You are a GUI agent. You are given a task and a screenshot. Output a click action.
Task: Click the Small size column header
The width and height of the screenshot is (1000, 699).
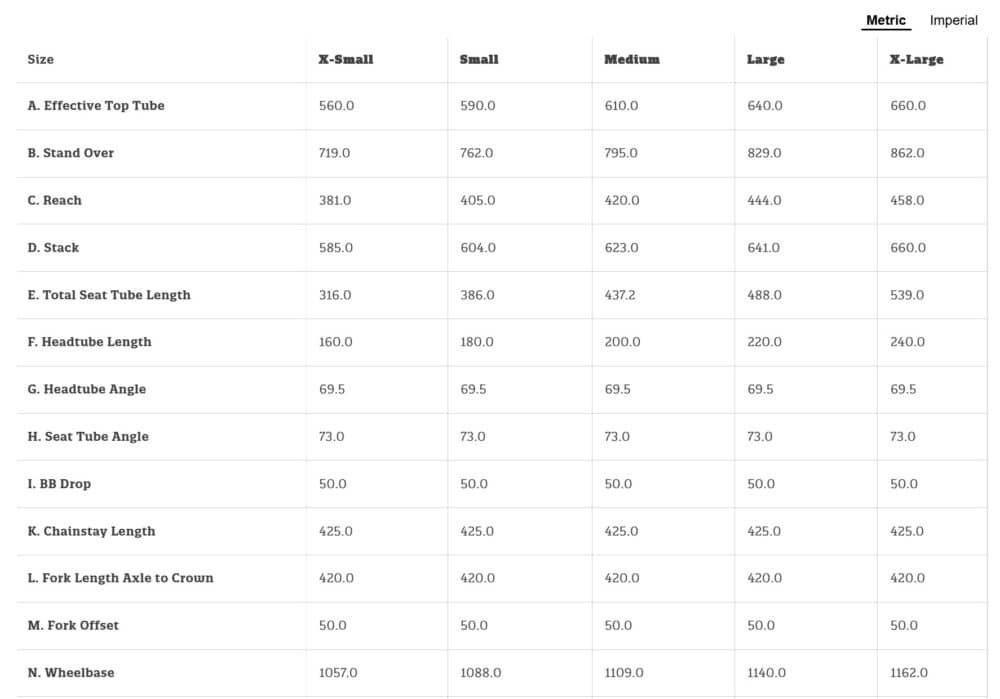click(x=479, y=59)
